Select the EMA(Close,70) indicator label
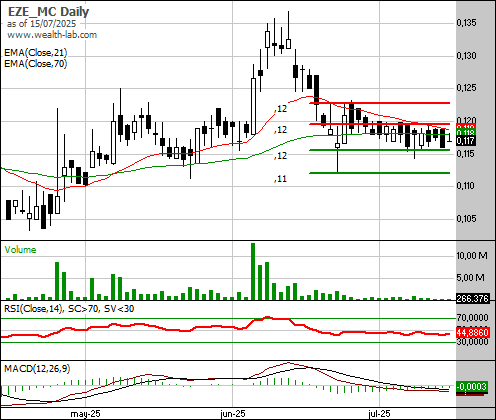 pos(36,63)
